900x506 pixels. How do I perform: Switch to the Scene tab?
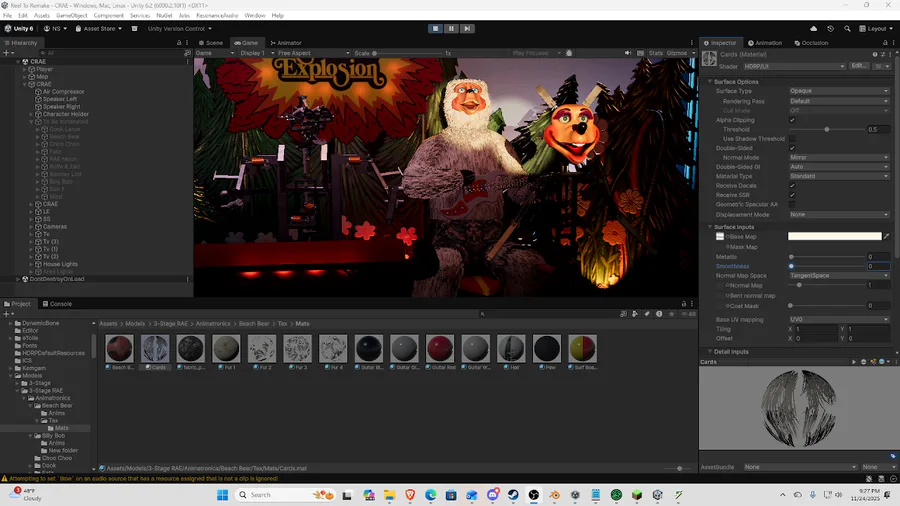(x=211, y=43)
